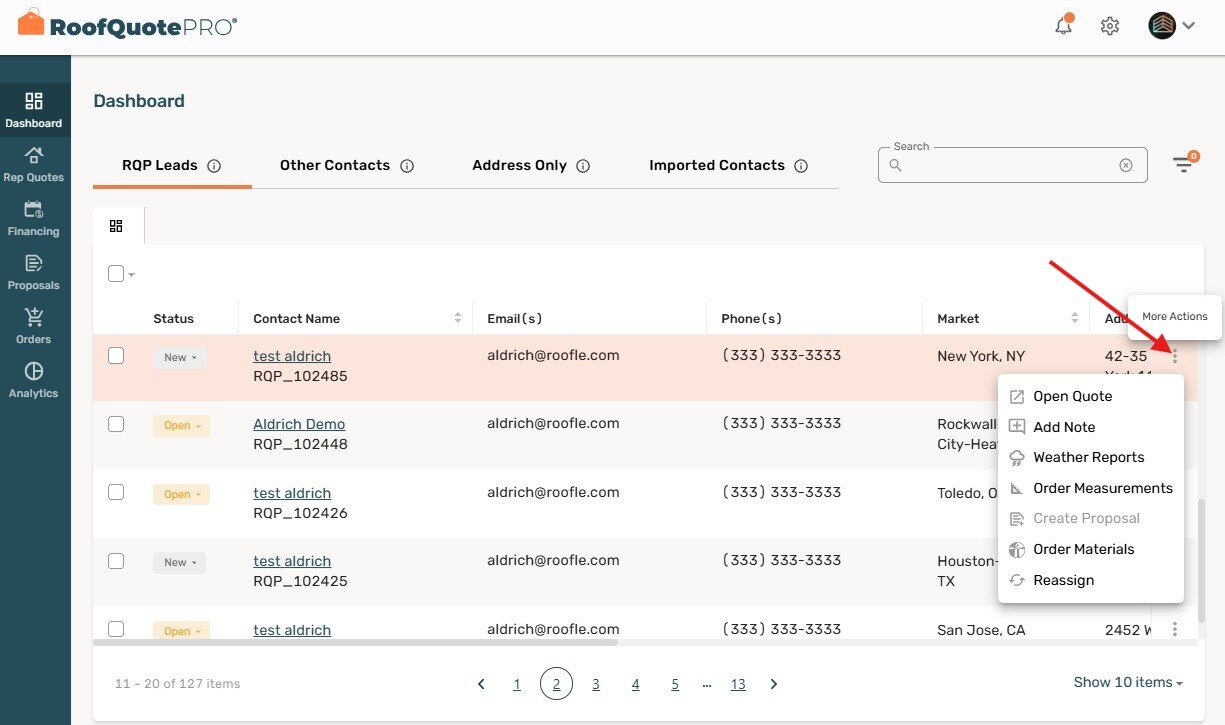Go to page 3 of the leads list
1225x725 pixels.
coord(596,683)
